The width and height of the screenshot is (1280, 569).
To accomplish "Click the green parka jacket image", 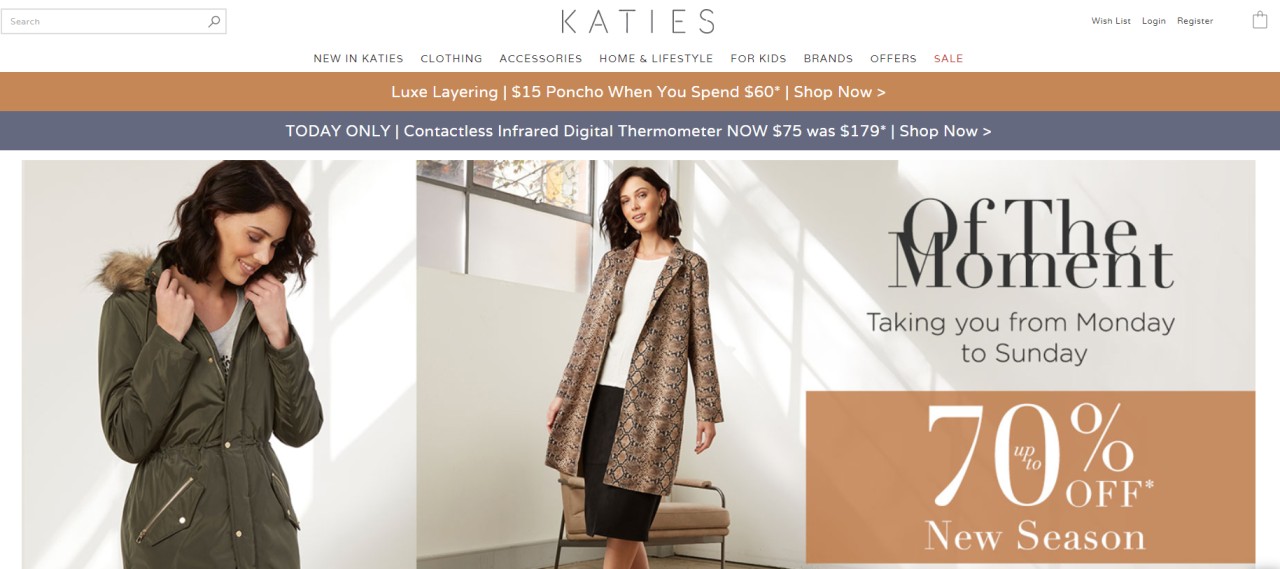I will click(x=219, y=364).
